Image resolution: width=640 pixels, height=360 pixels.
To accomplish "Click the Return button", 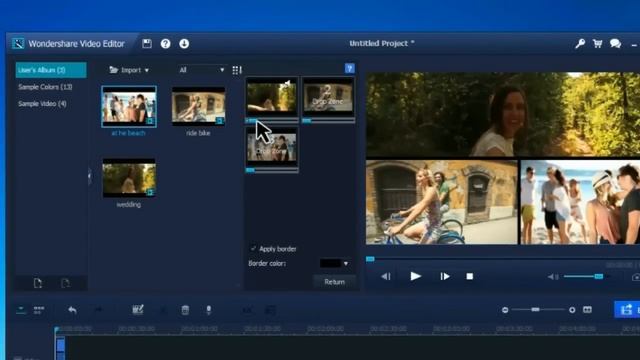I will click(x=334, y=282).
